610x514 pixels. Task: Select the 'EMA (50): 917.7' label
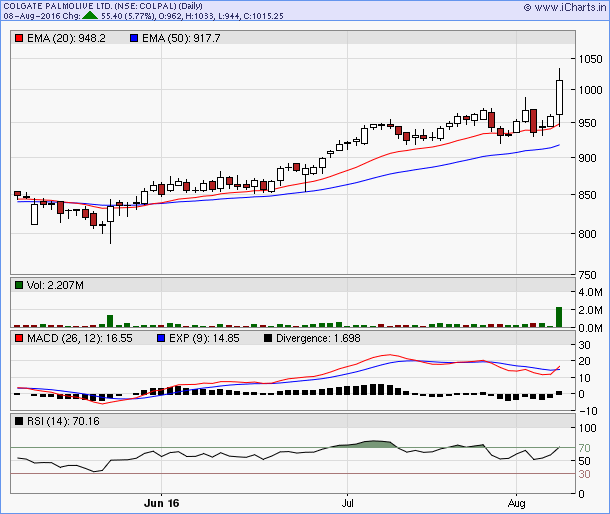(x=181, y=38)
